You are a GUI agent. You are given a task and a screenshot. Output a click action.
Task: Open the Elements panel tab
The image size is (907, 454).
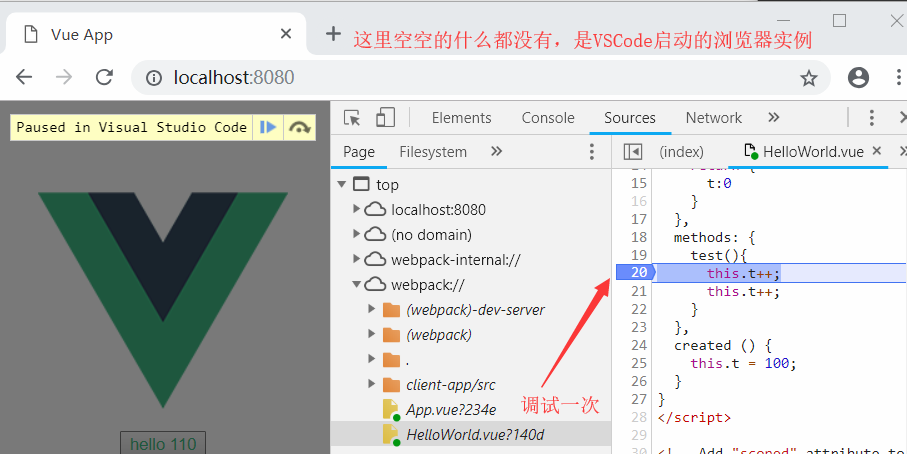pos(462,118)
